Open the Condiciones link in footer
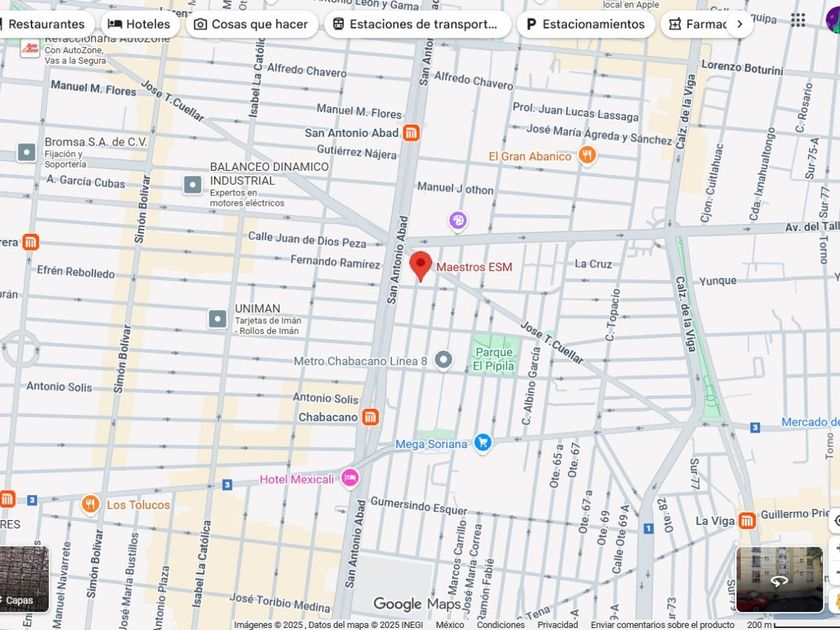The height and width of the screenshot is (630, 840). point(501,625)
